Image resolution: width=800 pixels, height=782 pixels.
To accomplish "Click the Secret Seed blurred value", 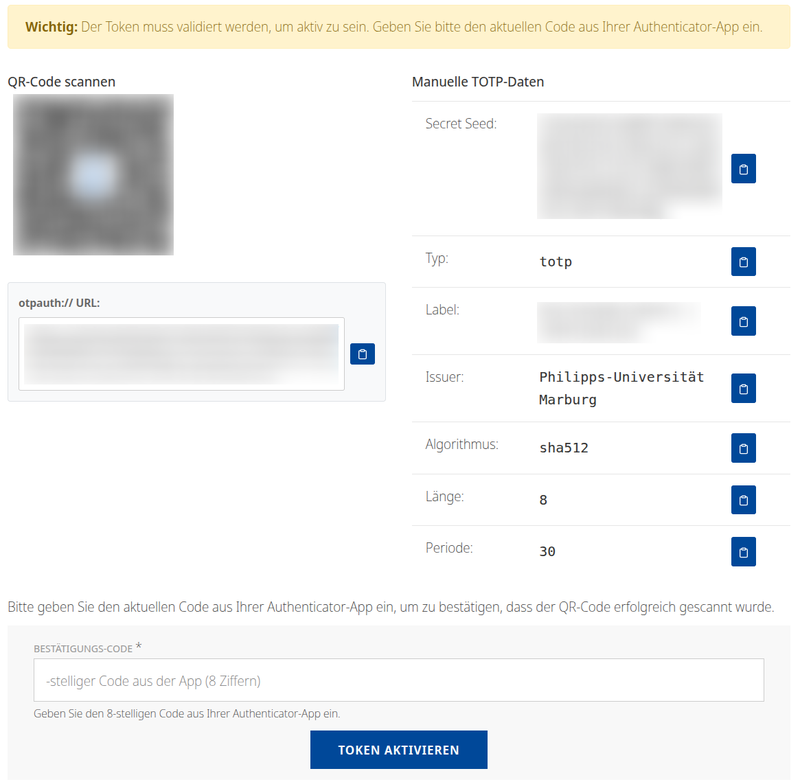I will pyautogui.click(x=629, y=166).
